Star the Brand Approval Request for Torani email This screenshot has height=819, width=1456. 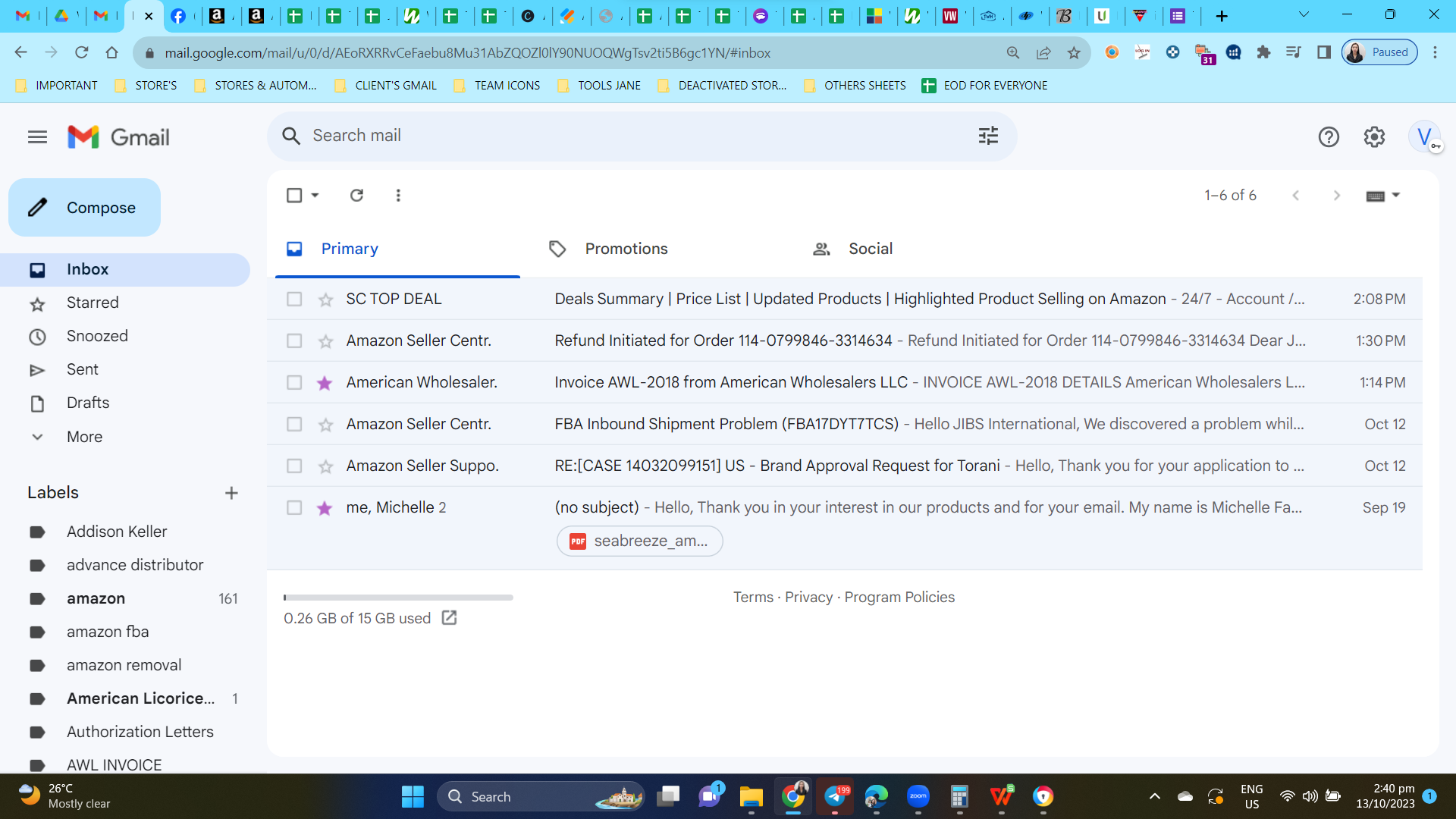(x=326, y=466)
